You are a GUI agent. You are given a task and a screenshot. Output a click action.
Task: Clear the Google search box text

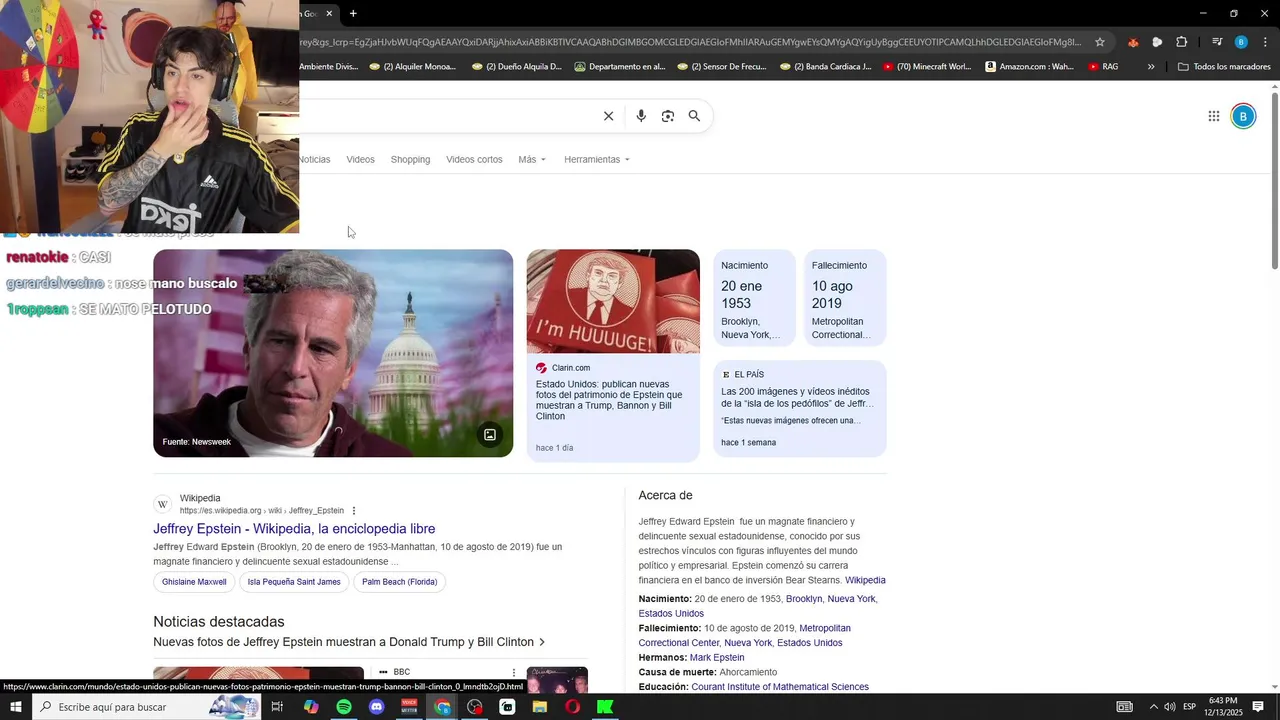coord(608,116)
